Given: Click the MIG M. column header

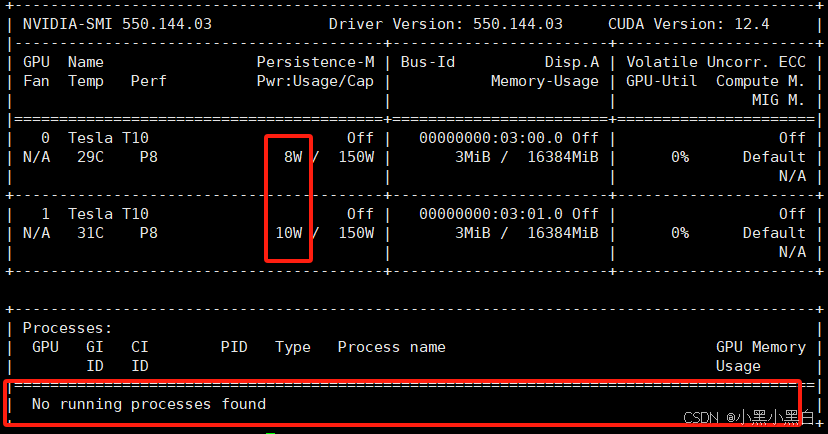Looking at the screenshot, I should point(778,100).
